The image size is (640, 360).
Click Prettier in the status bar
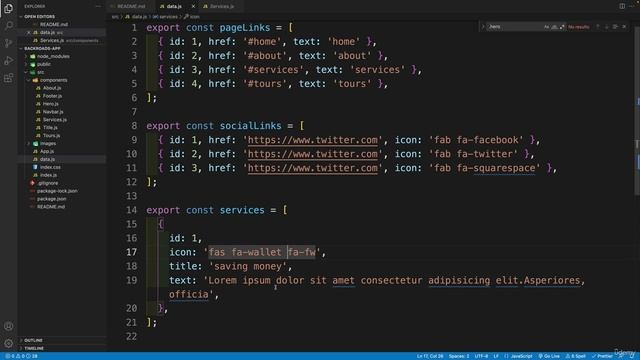click(x=602, y=356)
